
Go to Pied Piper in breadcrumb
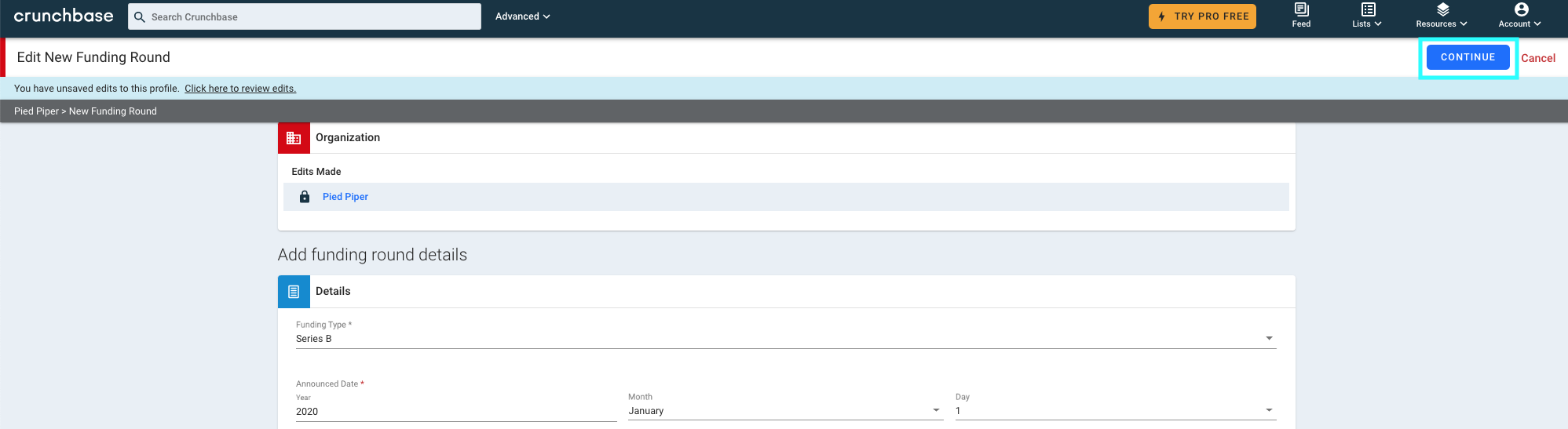(x=36, y=111)
